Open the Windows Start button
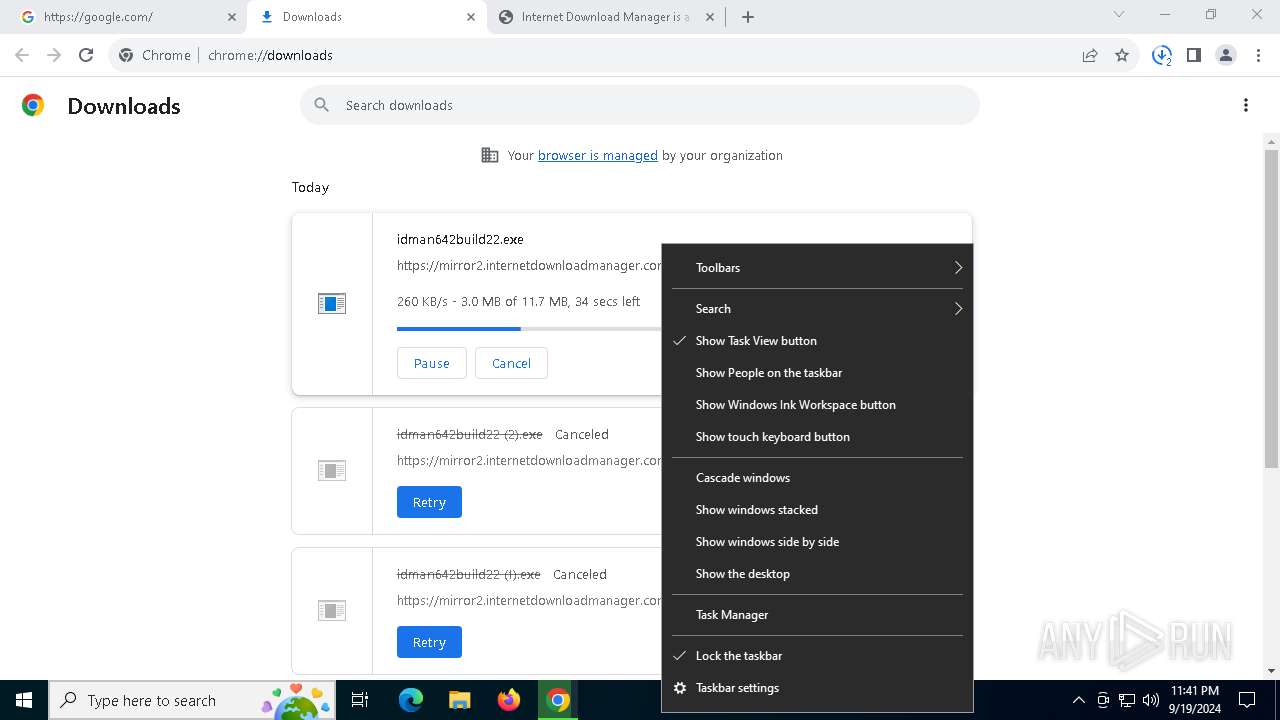Screen dimensions: 1280x720 pos(24,700)
